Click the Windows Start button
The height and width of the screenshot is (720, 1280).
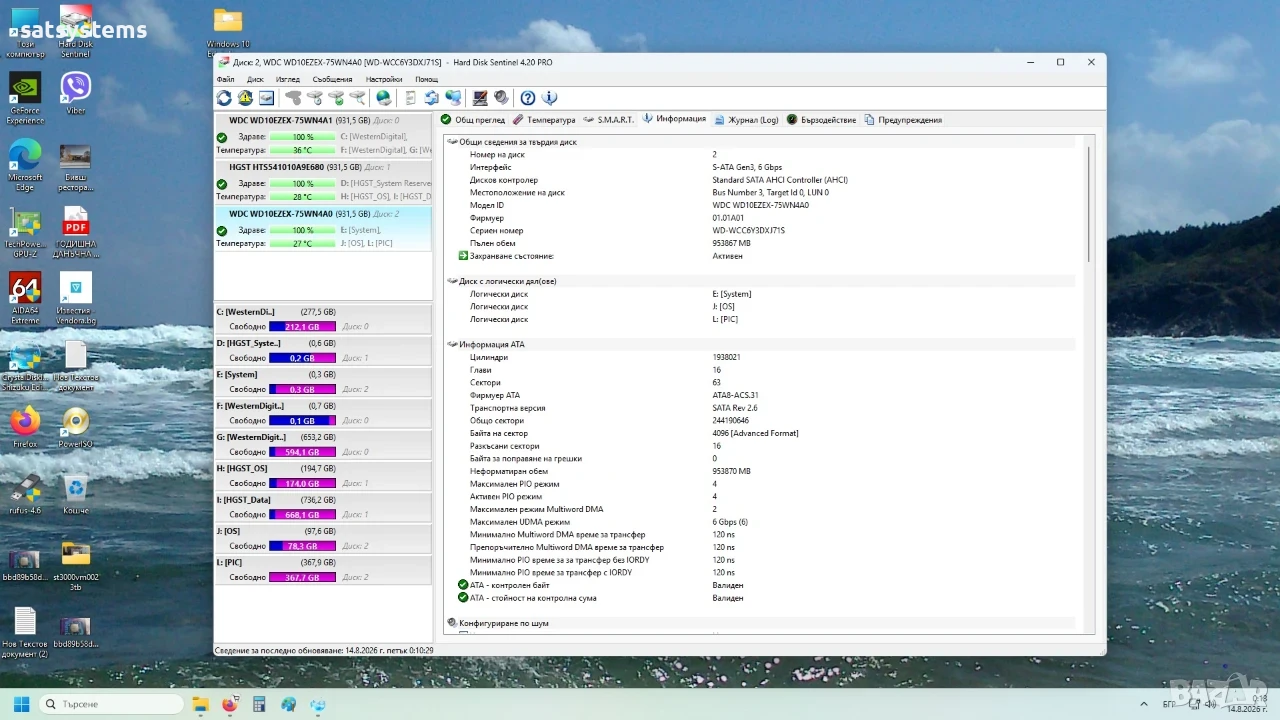click(x=21, y=704)
